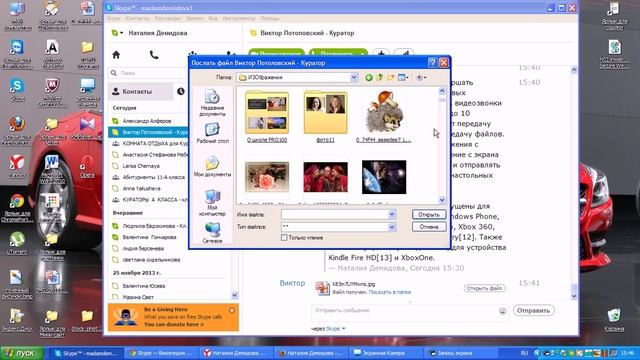Switch to the Recent clock tab in Skype
Viewport: 640px width, 360px height.
coord(181,91)
